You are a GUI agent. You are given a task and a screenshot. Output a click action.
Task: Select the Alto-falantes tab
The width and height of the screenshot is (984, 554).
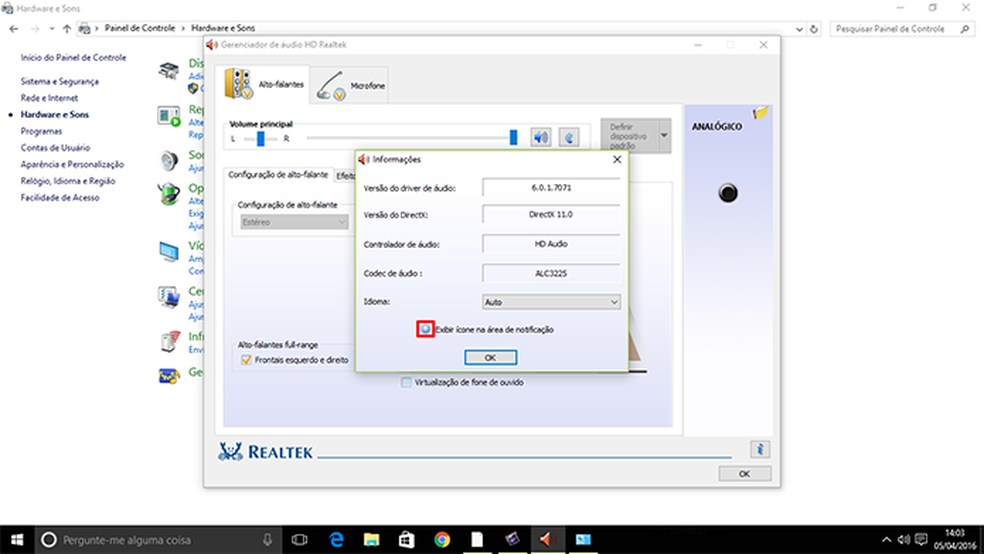(x=264, y=84)
